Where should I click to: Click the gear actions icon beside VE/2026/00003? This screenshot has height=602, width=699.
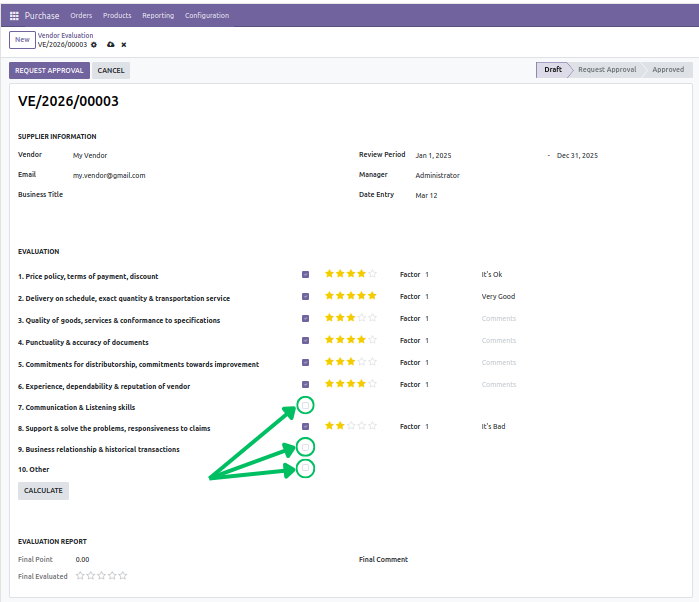(x=94, y=45)
